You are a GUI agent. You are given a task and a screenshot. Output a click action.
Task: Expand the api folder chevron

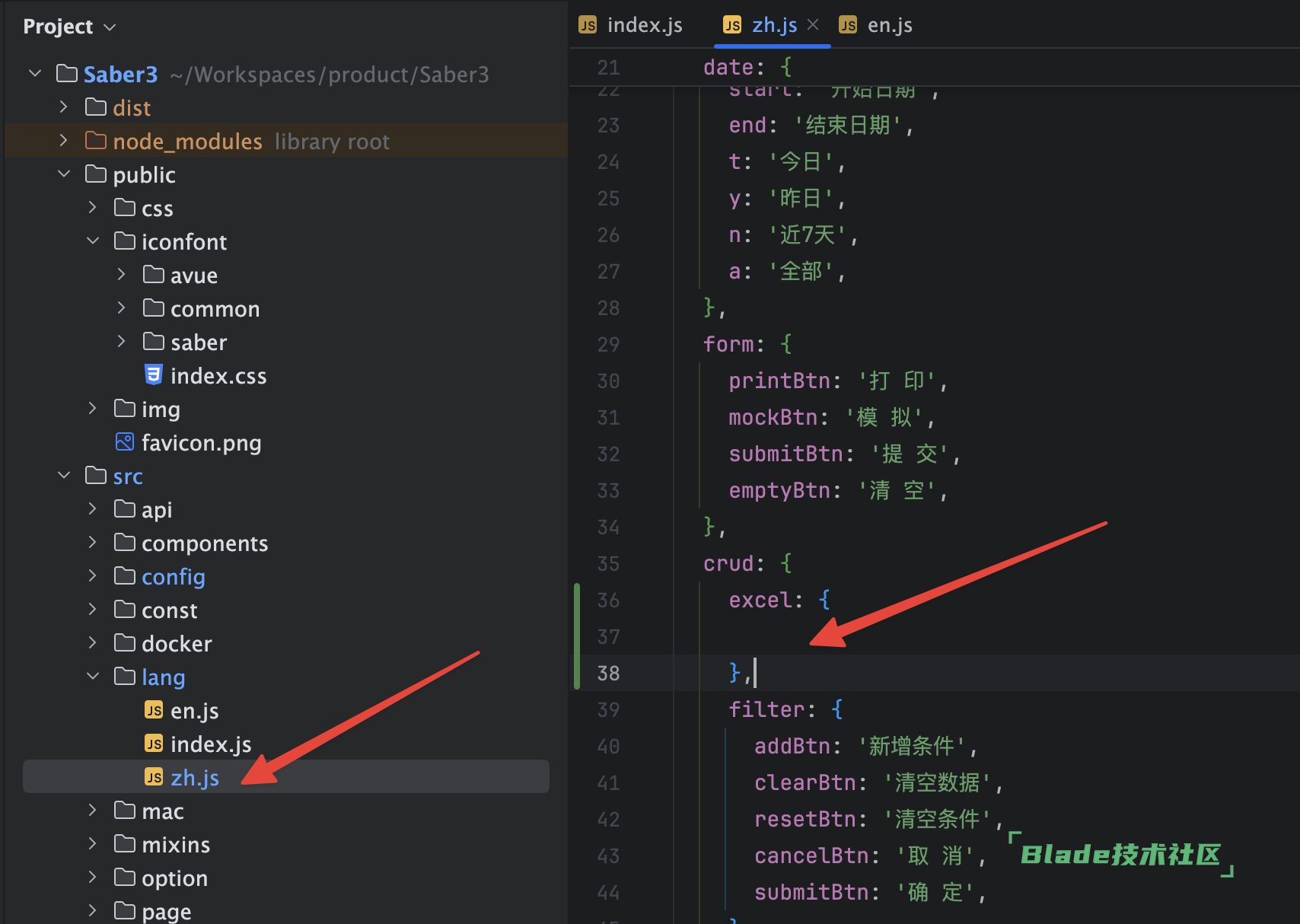93,509
